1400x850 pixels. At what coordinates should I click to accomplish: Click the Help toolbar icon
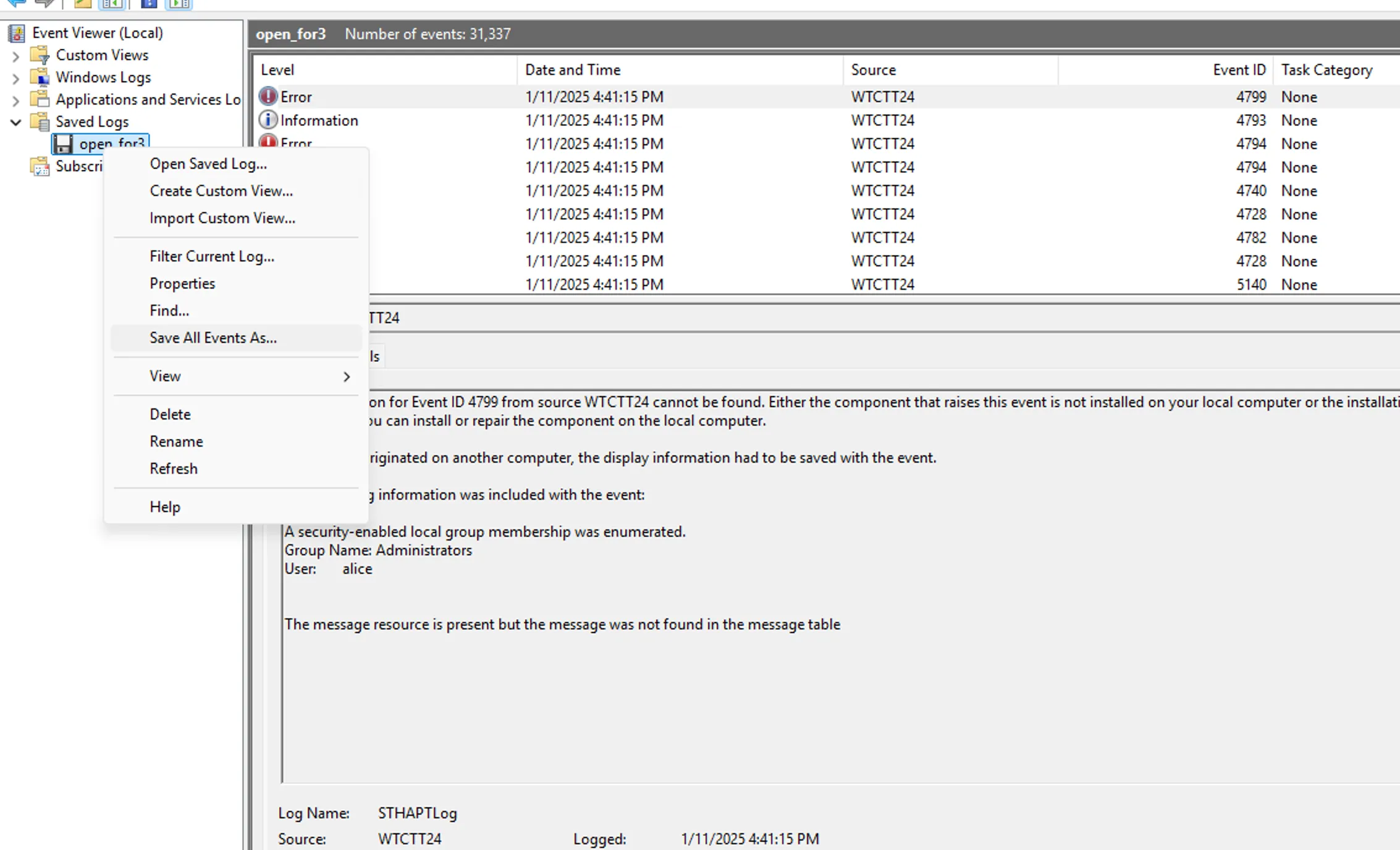[x=149, y=4]
